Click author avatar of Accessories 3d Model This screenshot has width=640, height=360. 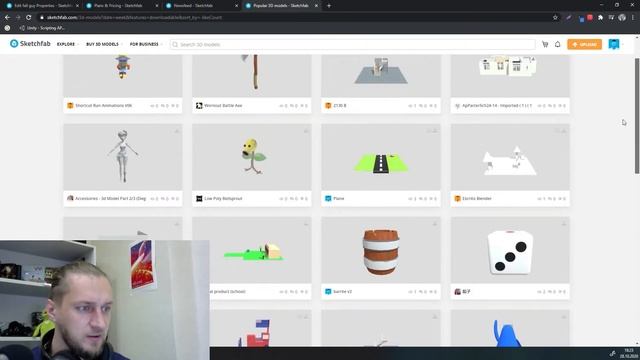coord(70,198)
